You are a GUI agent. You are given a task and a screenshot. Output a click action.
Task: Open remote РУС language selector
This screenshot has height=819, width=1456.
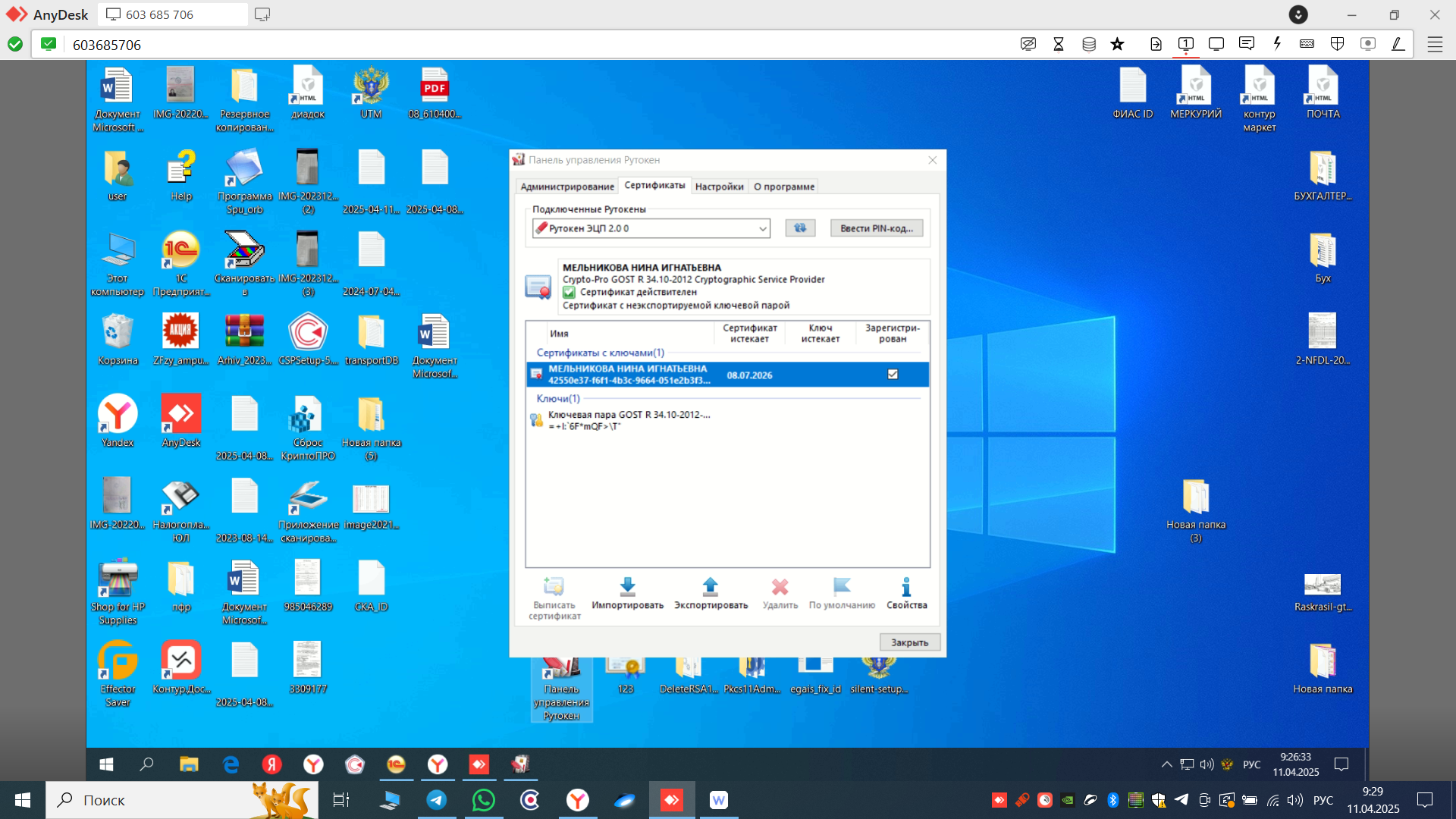[1251, 764]
